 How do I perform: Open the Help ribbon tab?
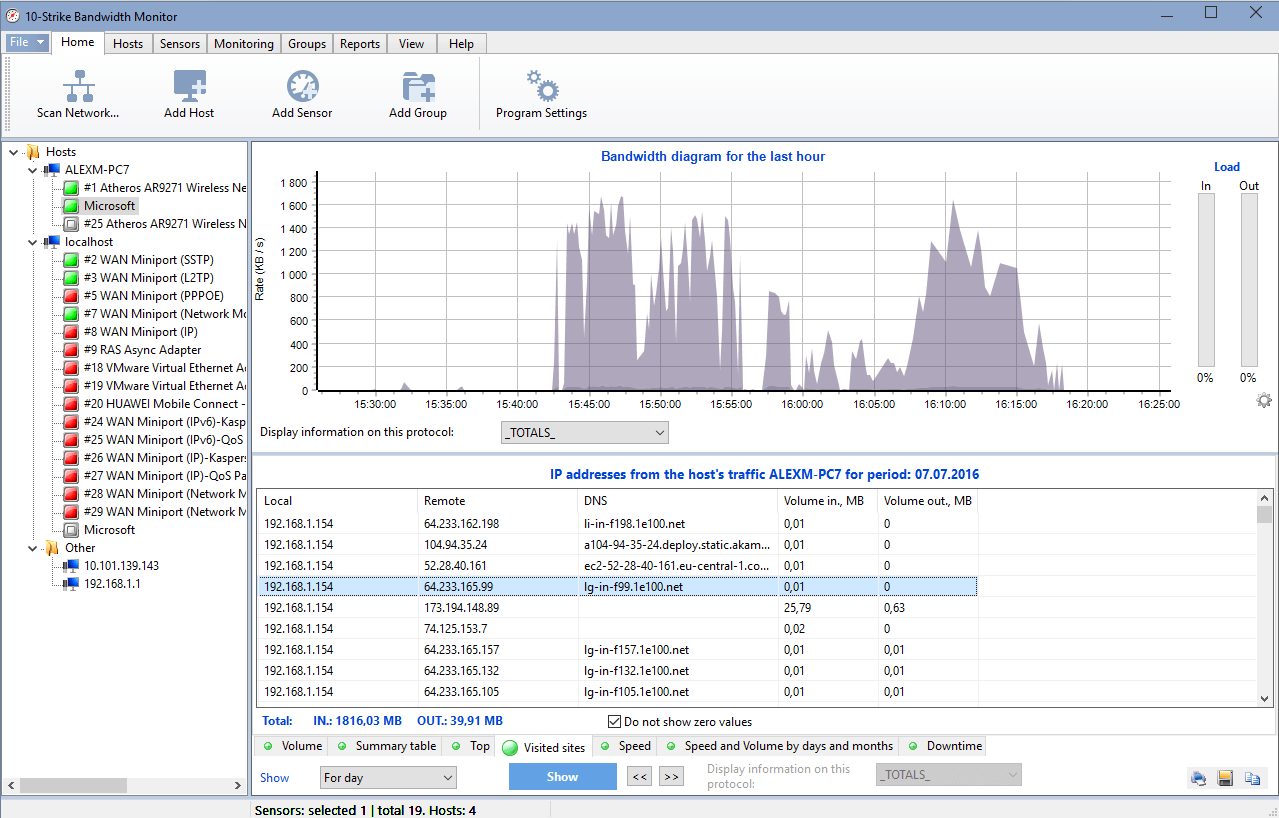(x=462, y=44)
